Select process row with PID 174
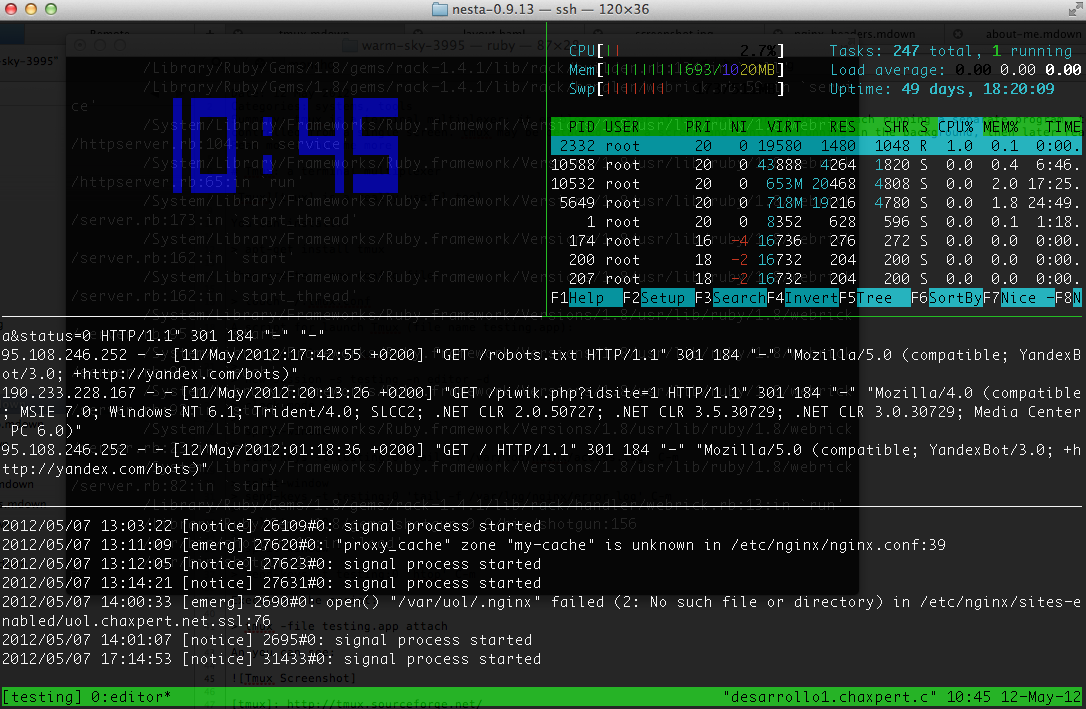 point(816,240)
